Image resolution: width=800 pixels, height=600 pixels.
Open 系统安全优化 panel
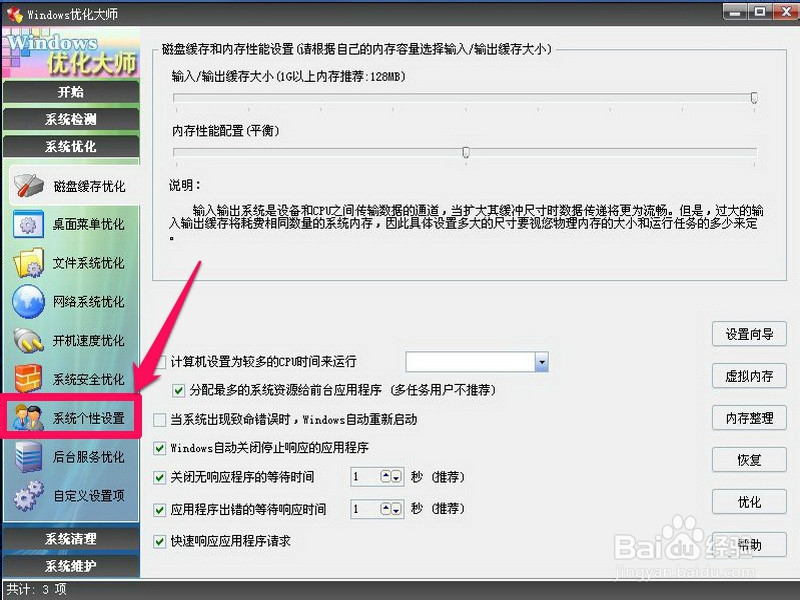(x=70, y=379)
